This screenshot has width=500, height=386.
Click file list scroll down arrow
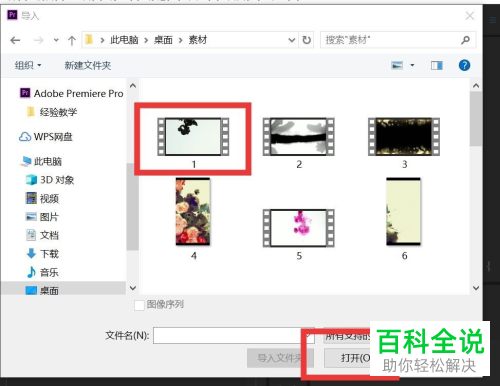476,288
